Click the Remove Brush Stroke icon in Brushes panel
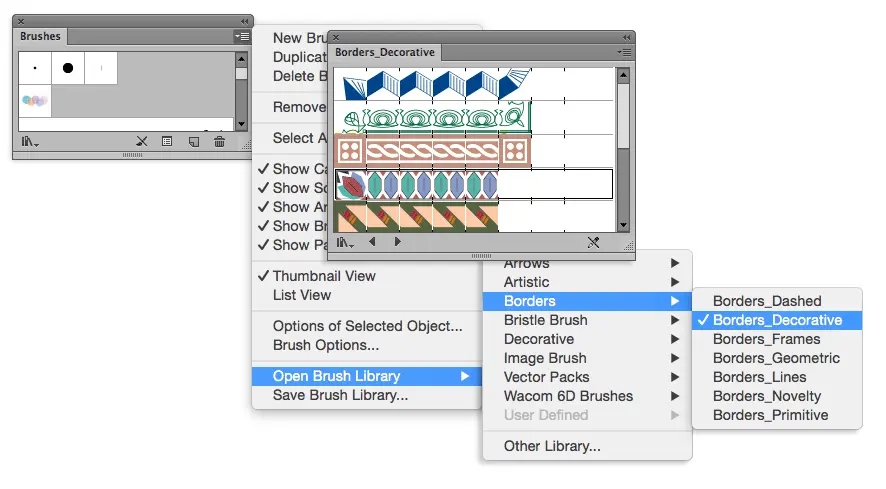This screenshot has height=489, width=886. [x=142, y=142]
